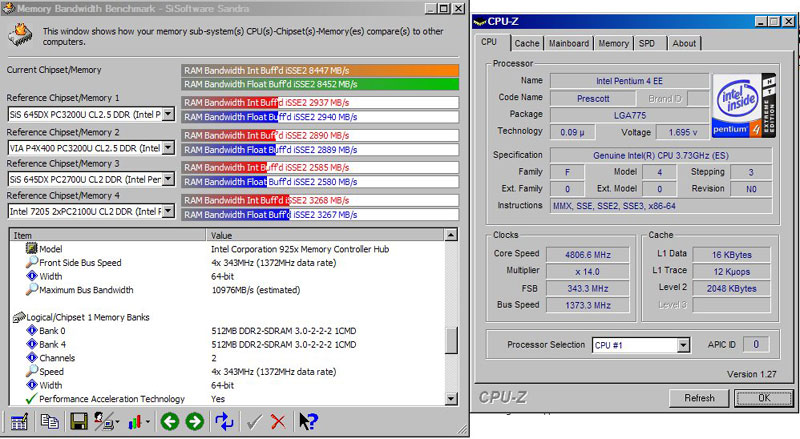Click the red X cancel icon

pyautogui.click(x=278, y=422)
